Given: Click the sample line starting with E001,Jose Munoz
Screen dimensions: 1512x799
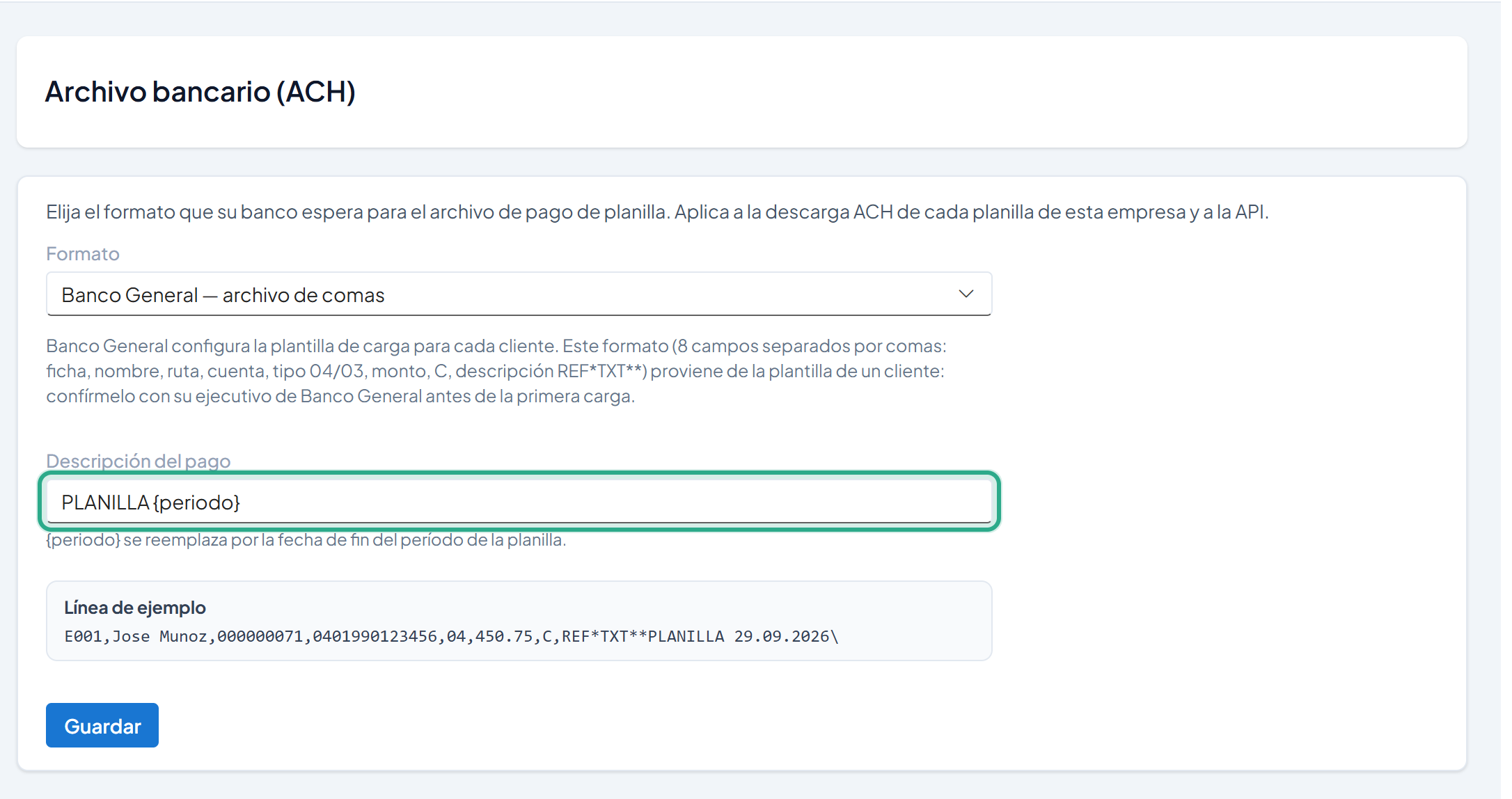Looking at the screenshot, I should click(x=451, y=636).
